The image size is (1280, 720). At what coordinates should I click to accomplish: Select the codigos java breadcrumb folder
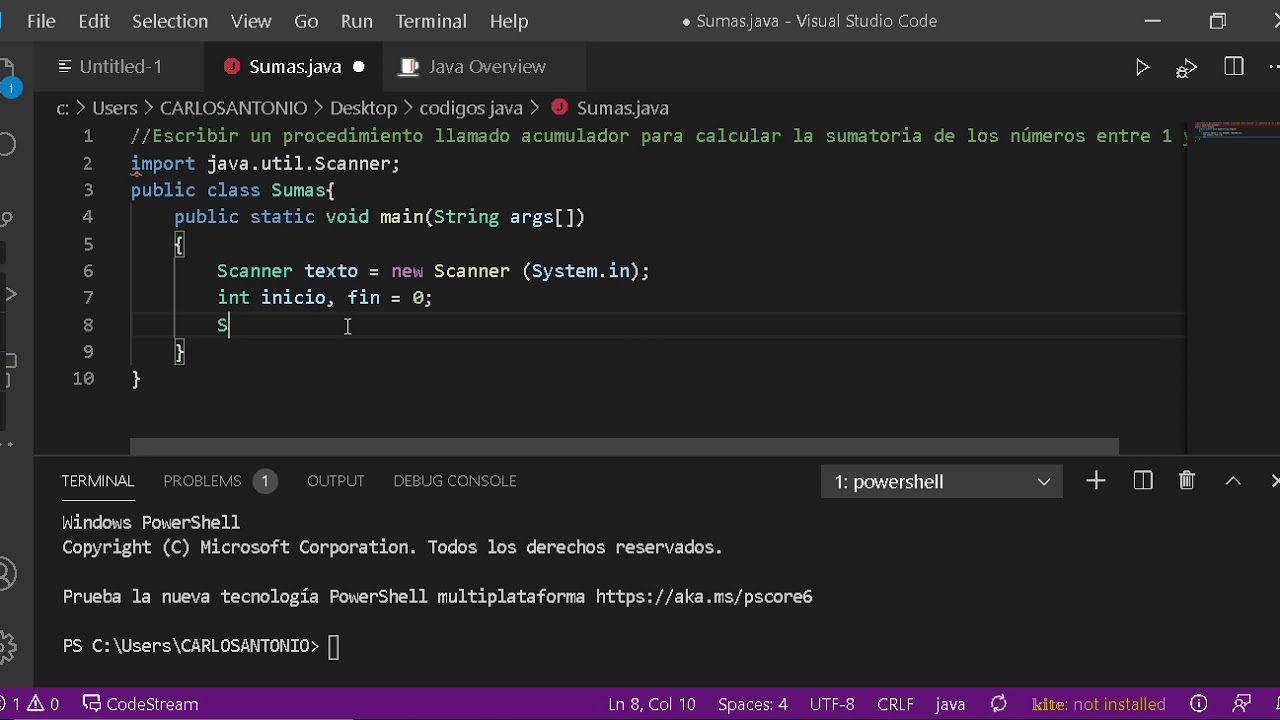tap(471, 108)
